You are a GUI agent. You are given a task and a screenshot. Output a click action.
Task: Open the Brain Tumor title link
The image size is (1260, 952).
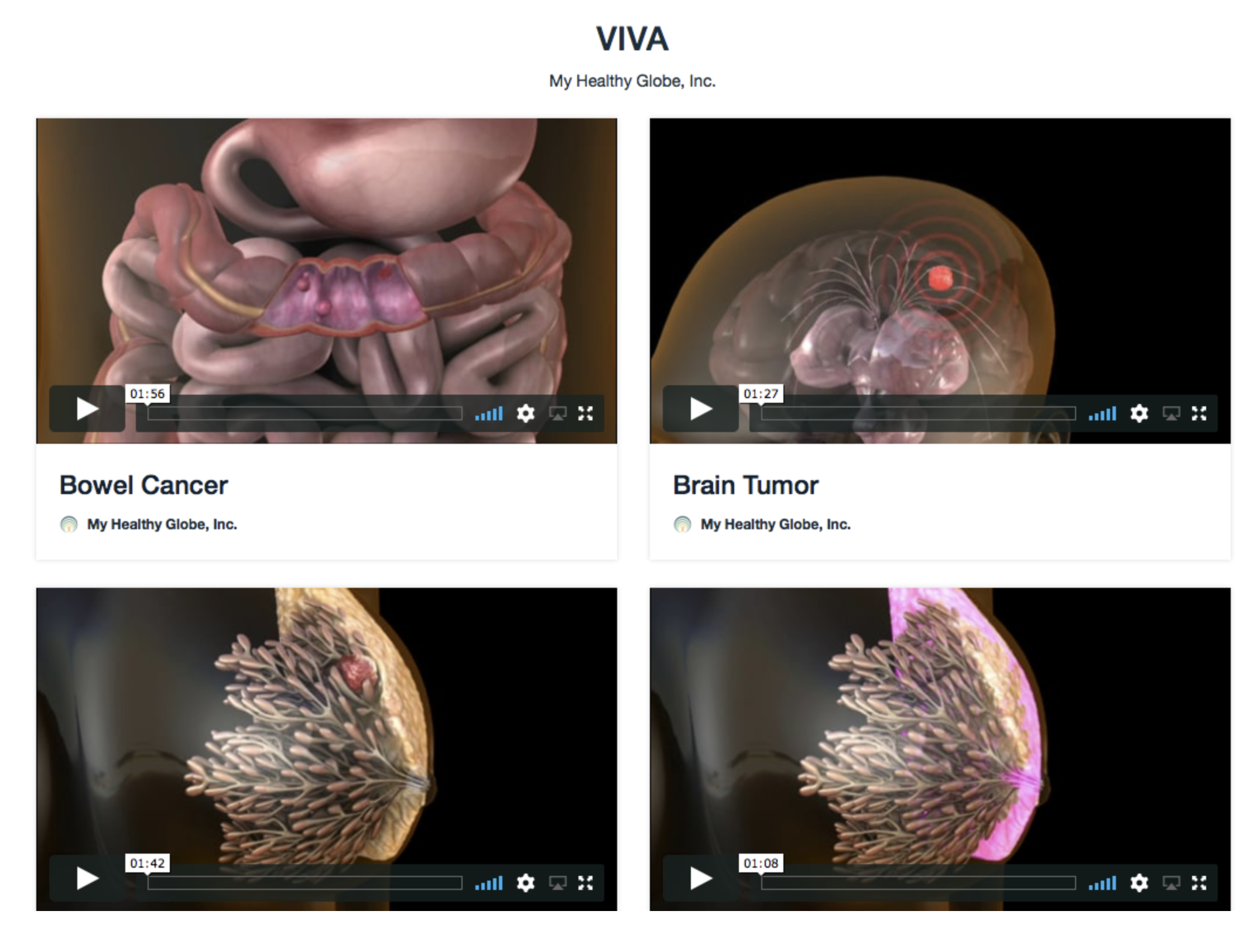pos(745,485)
